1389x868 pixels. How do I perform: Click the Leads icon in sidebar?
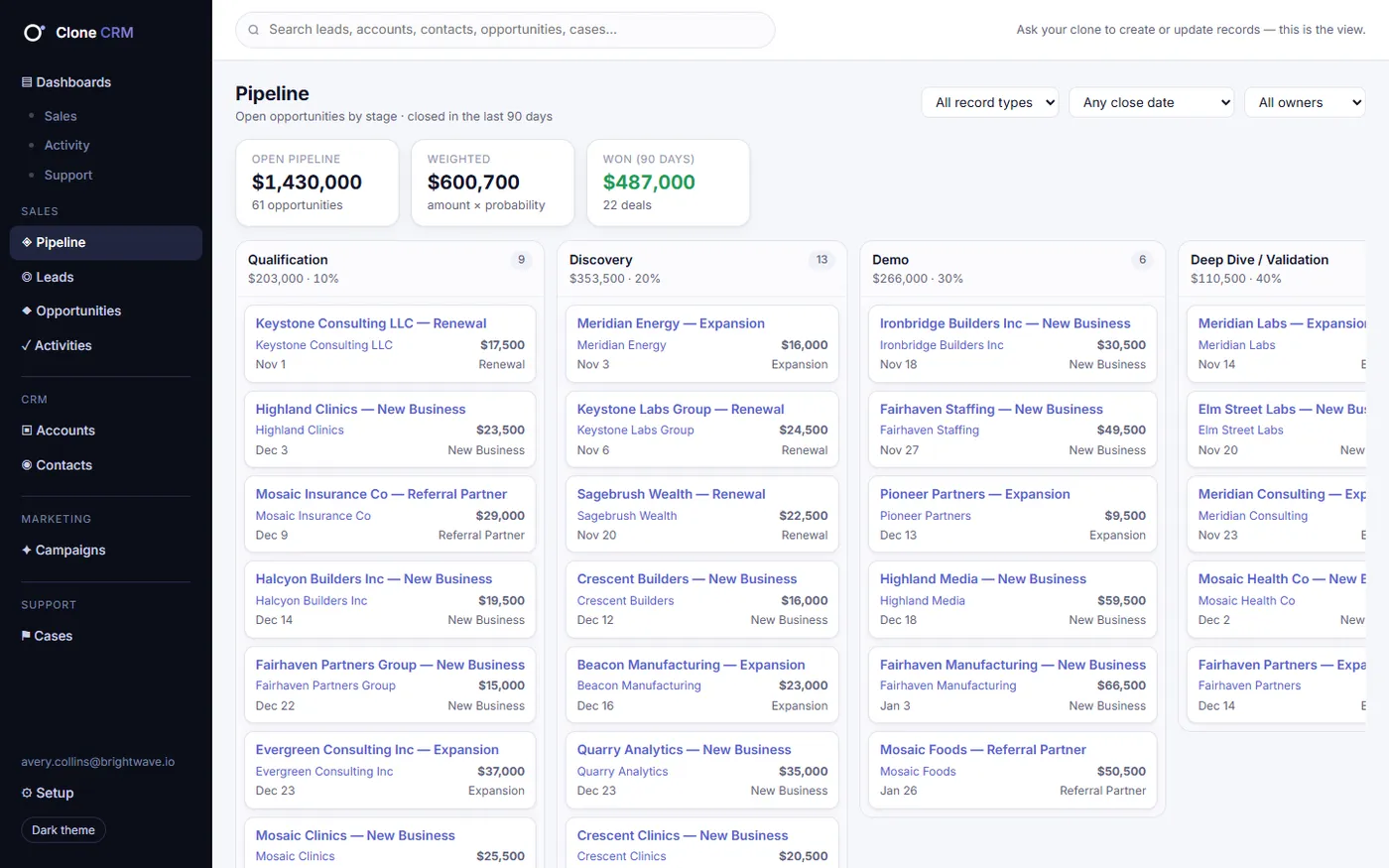click(27, 277)
